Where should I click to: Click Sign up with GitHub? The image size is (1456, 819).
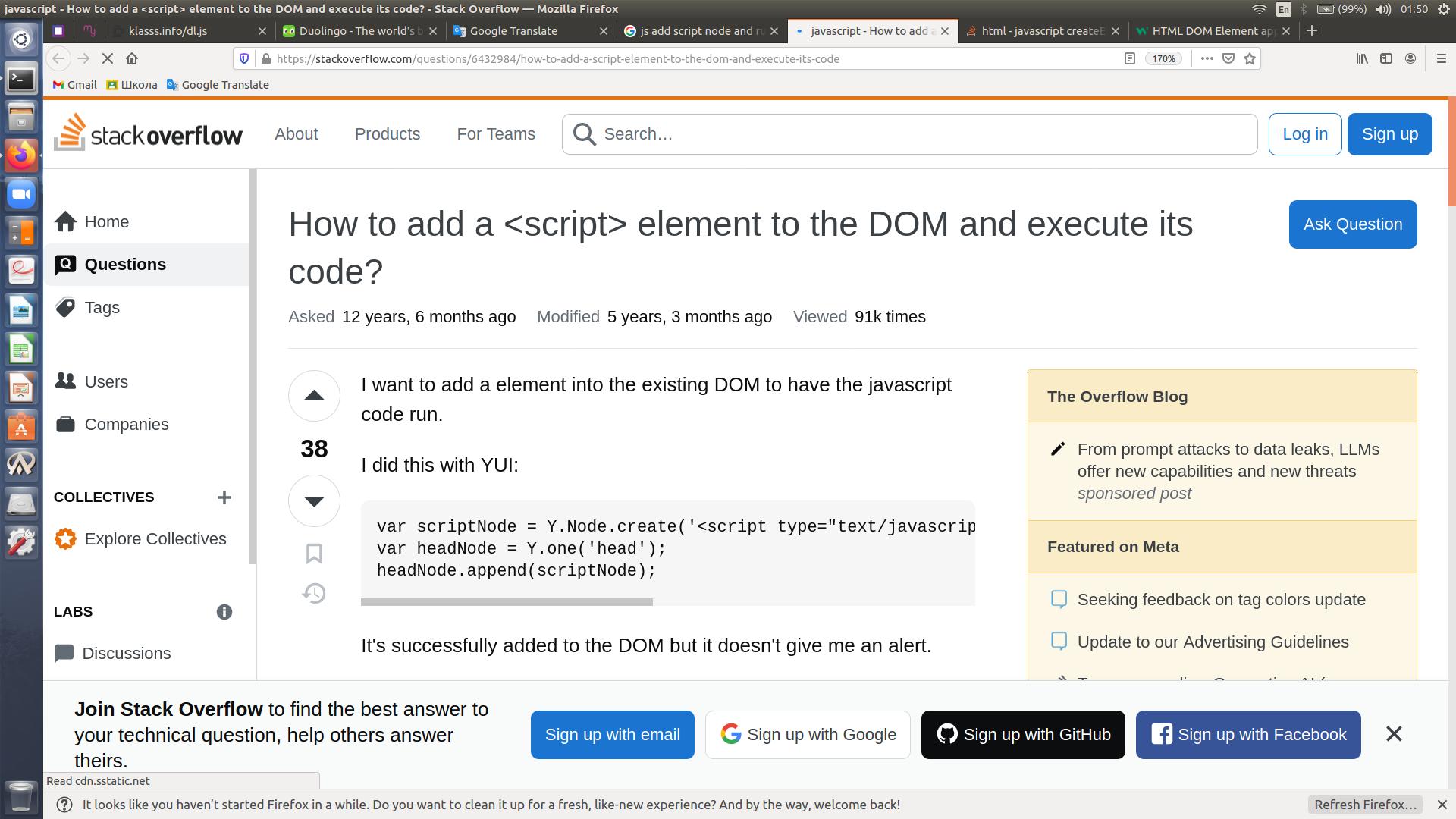1022,734
